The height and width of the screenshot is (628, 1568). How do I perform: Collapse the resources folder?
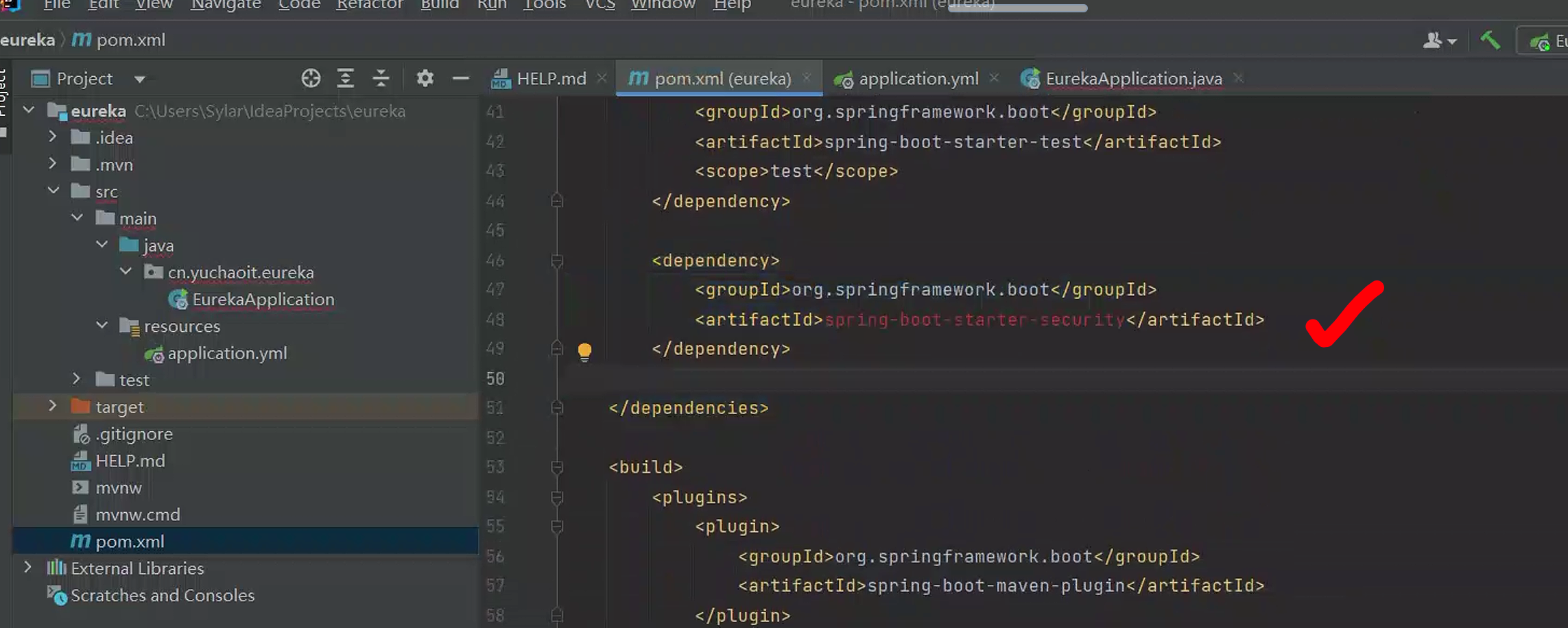click(102, 326)
